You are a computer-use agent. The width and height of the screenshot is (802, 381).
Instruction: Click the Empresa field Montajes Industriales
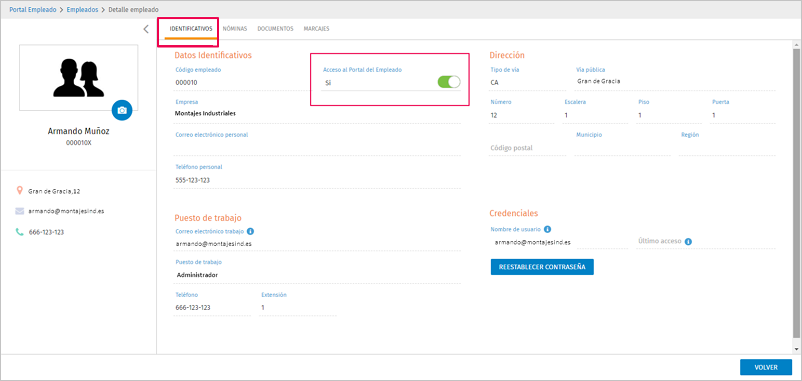tap(317, 114)
